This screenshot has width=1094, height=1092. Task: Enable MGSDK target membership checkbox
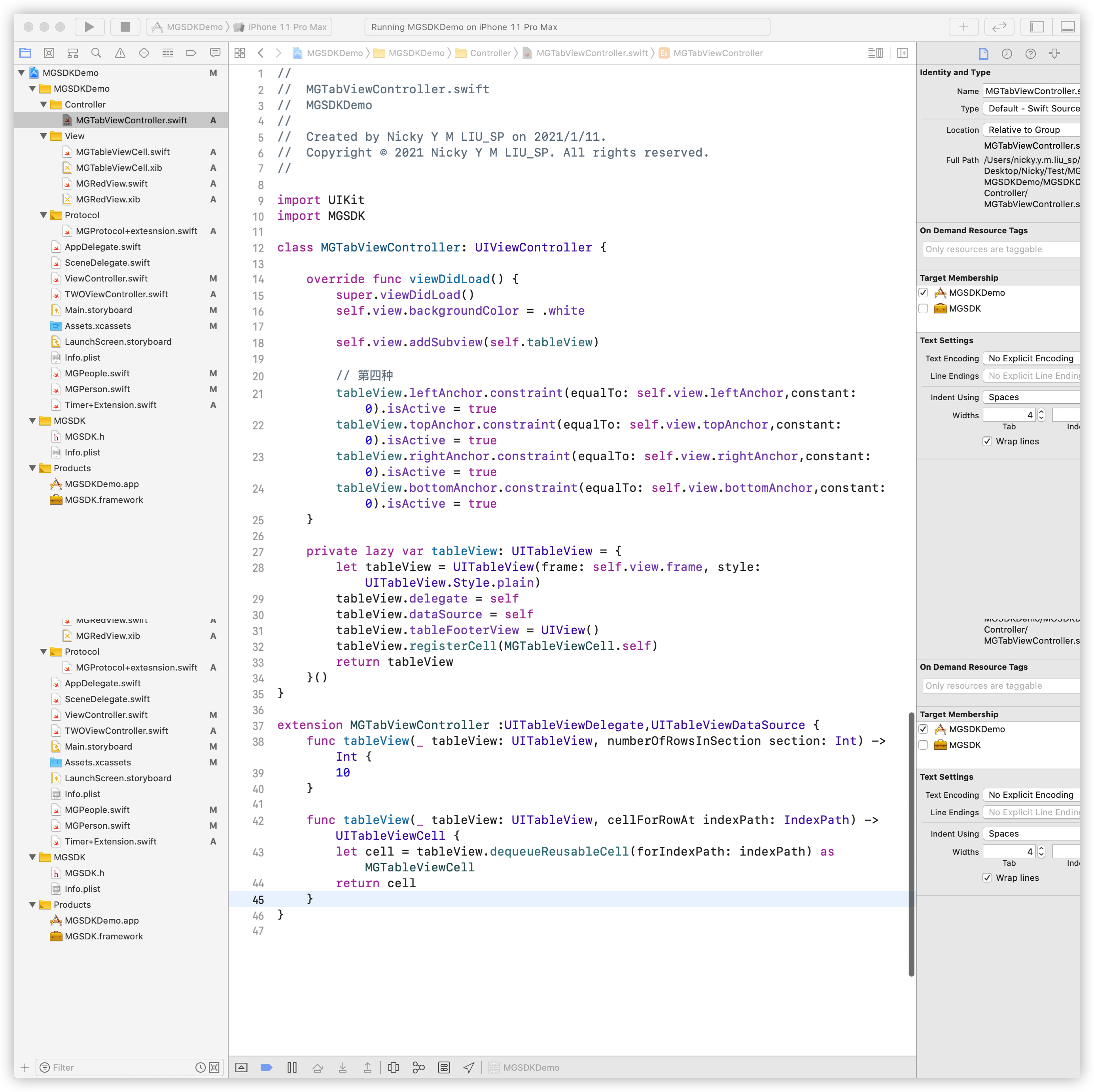[923, 308]
